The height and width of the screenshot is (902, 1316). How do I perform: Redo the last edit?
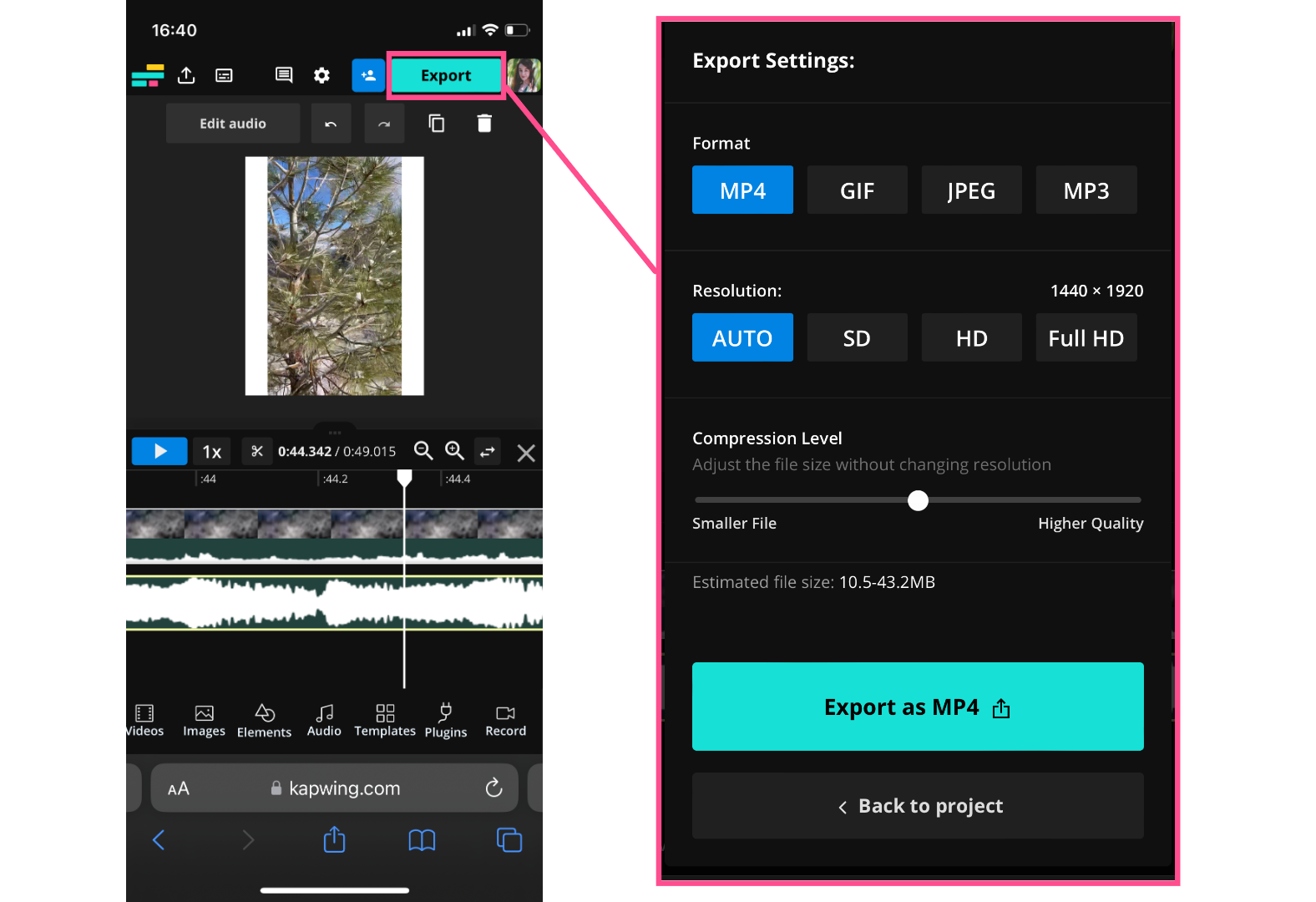point(384,124)
